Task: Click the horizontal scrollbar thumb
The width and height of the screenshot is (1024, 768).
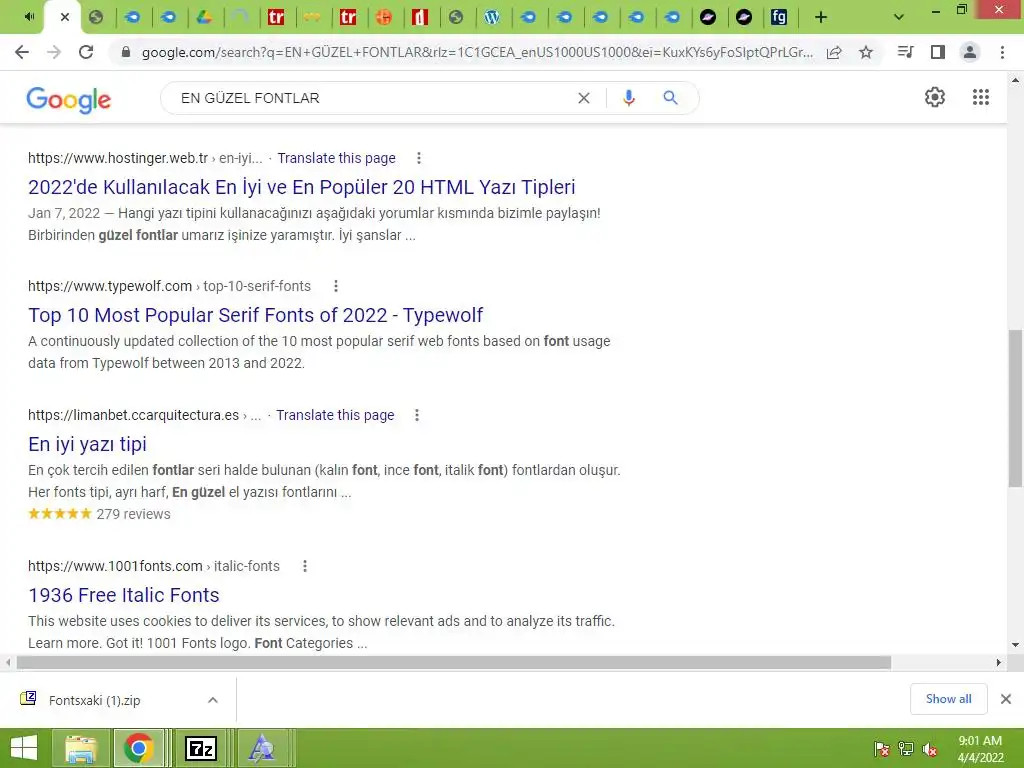Action: 454,663
